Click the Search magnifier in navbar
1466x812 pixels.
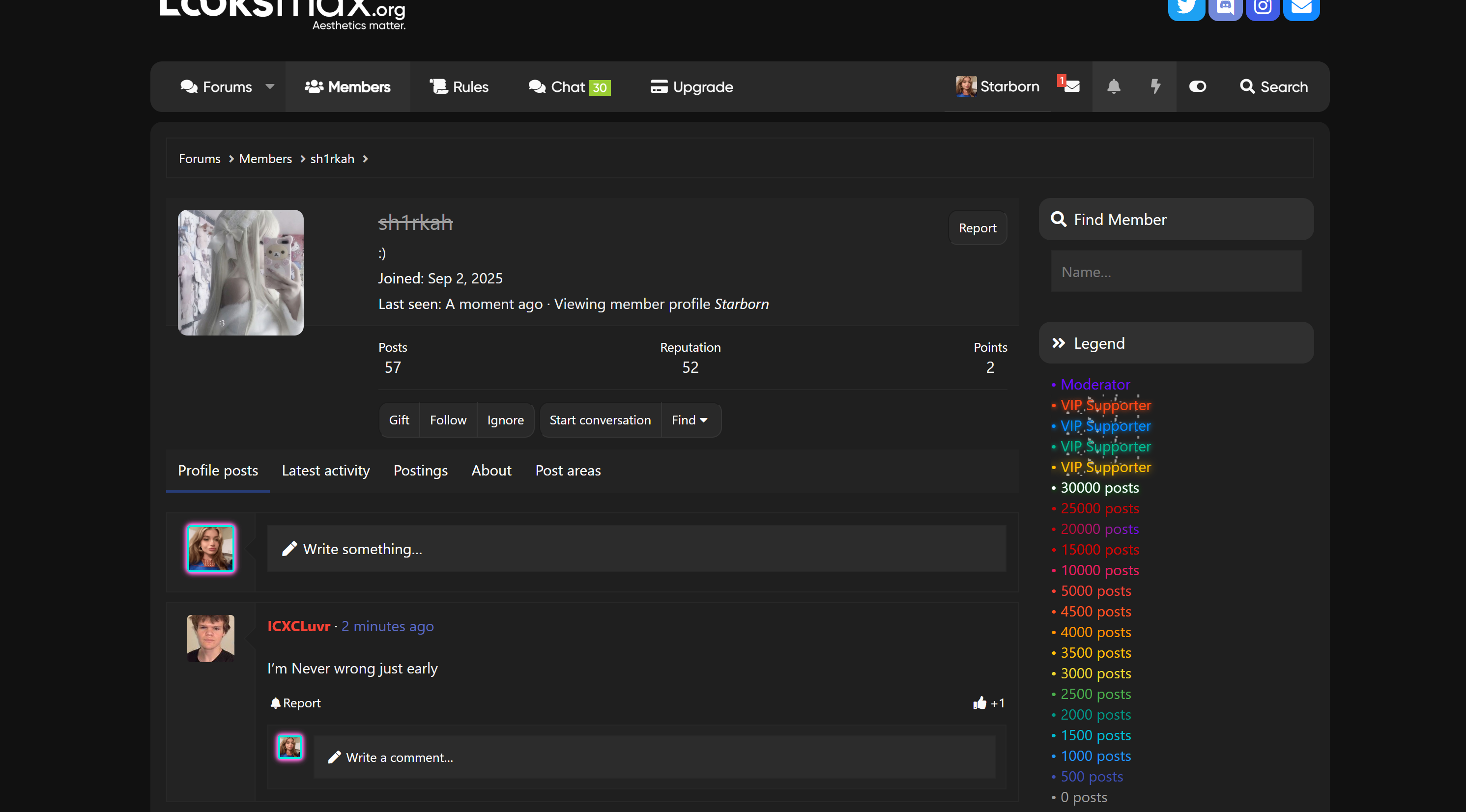pyautogui.click(x=1247, y=86)
